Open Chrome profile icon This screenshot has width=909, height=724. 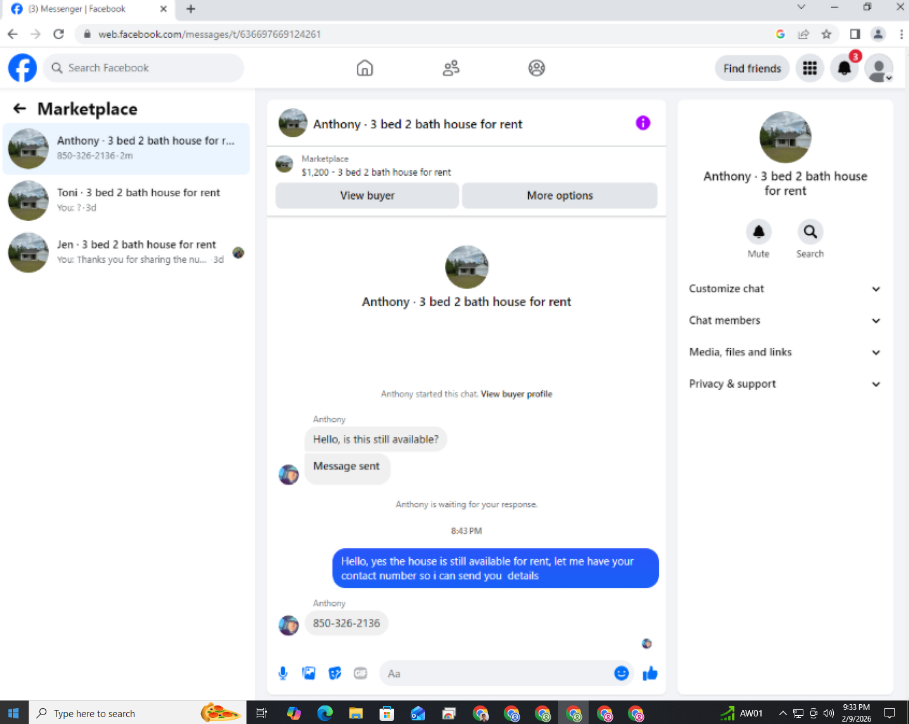pyautogui.click(x=878, y=34)
